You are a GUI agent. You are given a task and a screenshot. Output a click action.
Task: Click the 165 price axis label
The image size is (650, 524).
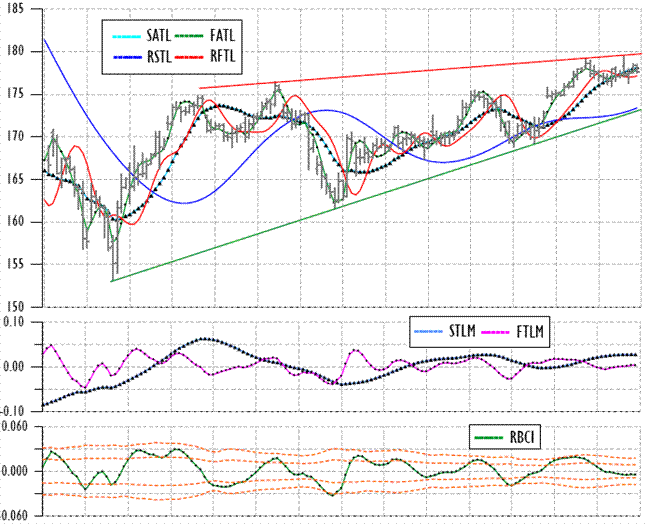coord(15,179)
